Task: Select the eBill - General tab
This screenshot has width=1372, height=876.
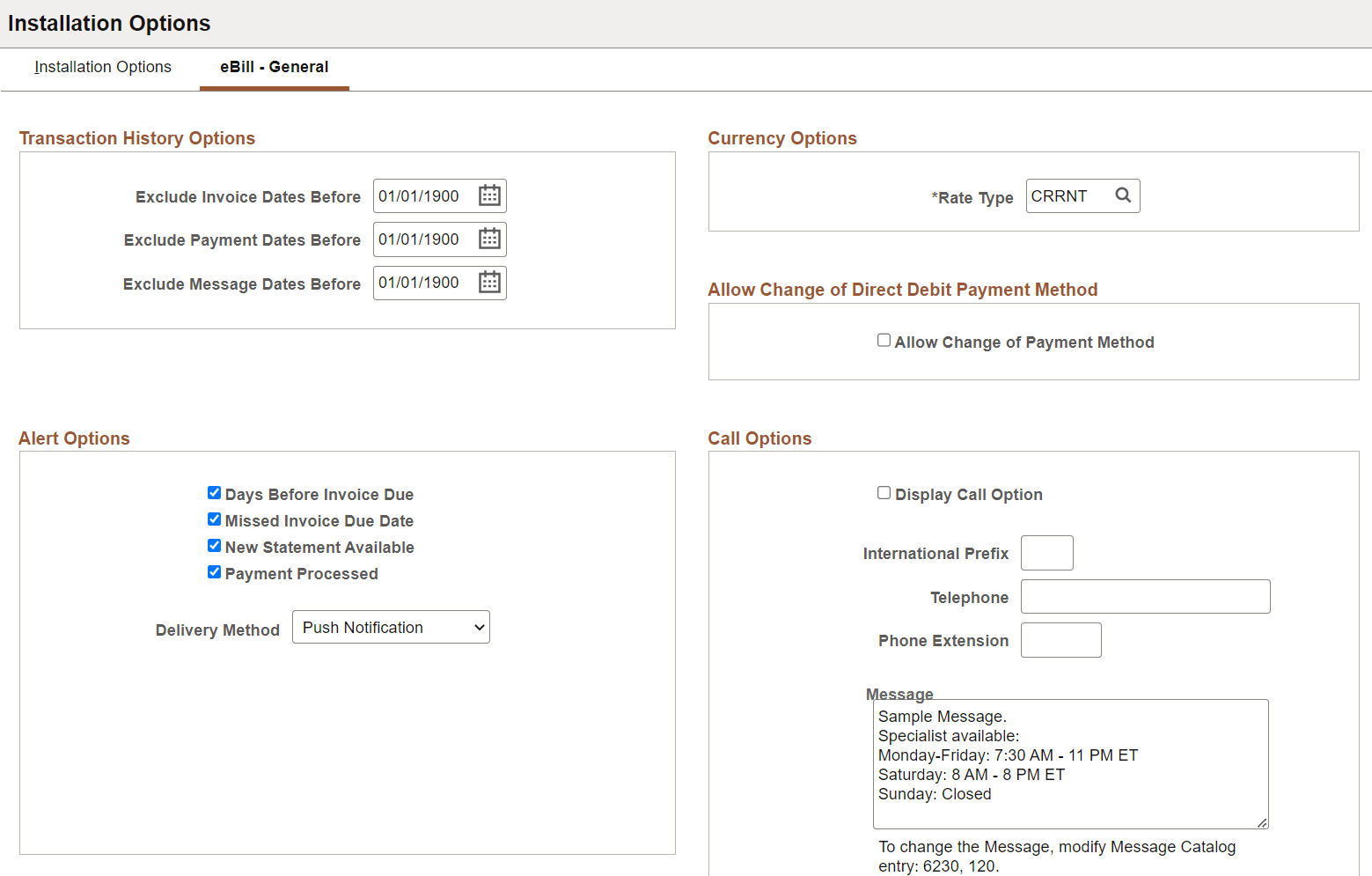Action: 274,67
